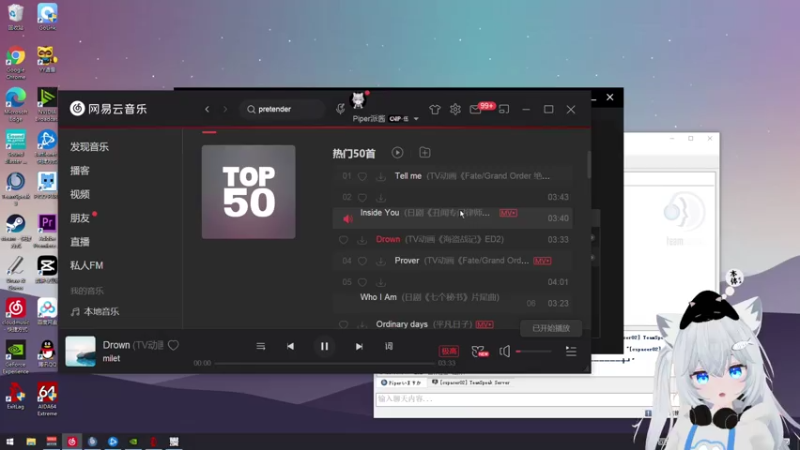Go back with the left navigation arrow
This screenshot has width=800, height=450.
[x=207, y=109]
